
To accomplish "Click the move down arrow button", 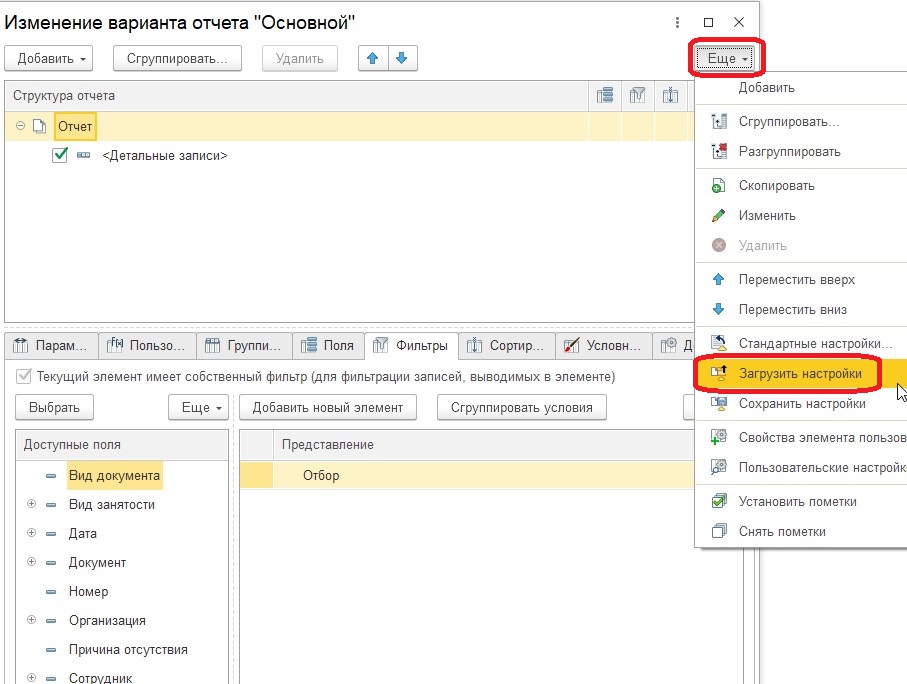I will pyautogui.click(x=402, y=58).
